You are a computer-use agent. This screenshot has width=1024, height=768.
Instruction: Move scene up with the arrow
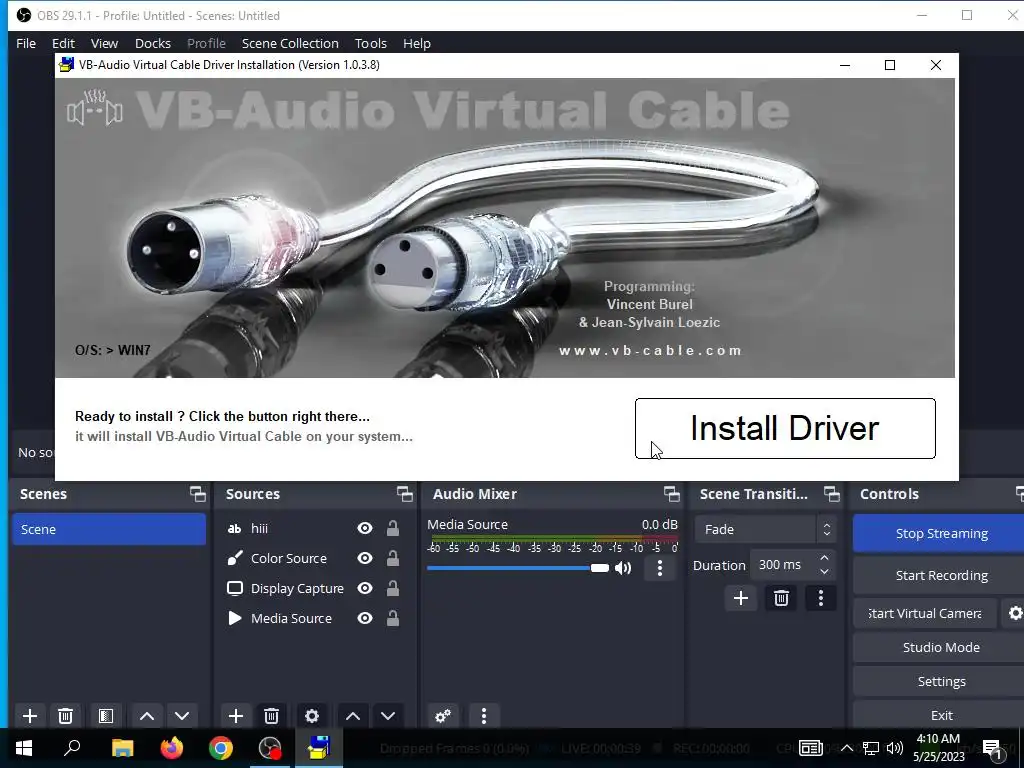click(147, 716)
